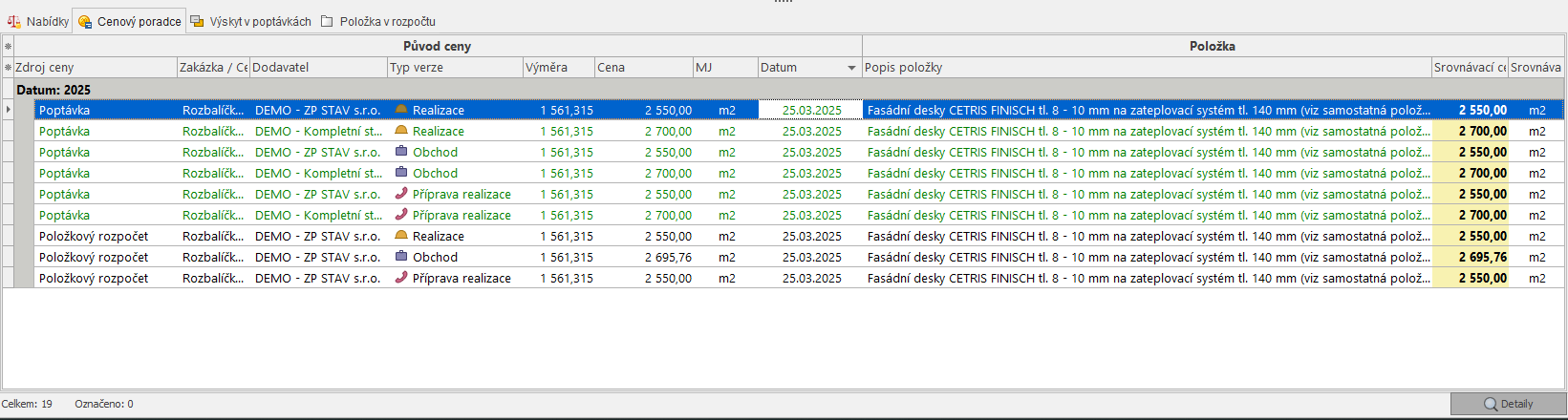Open the Položka v rozpočtu tab

(387, 21)
